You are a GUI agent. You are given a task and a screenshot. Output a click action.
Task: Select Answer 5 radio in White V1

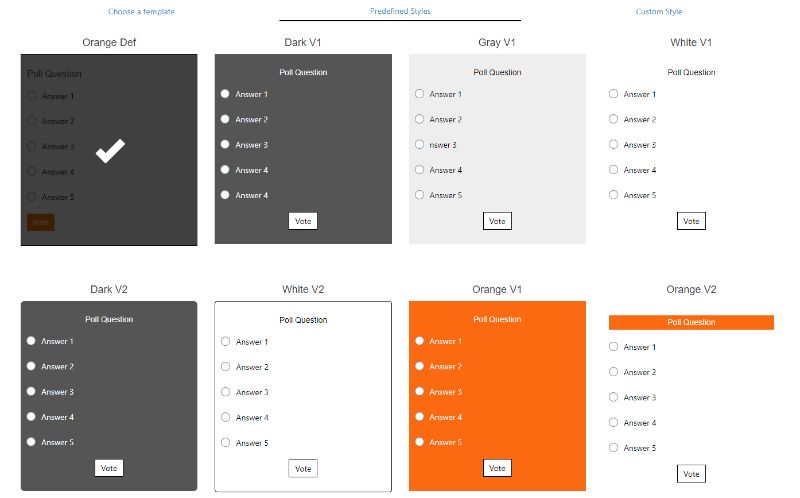click(613, 195)
